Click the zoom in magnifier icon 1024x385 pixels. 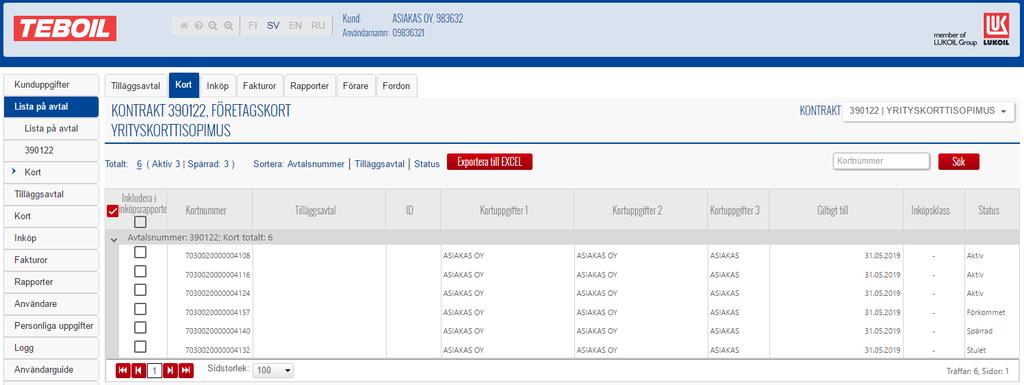click(x=228, y=25)
